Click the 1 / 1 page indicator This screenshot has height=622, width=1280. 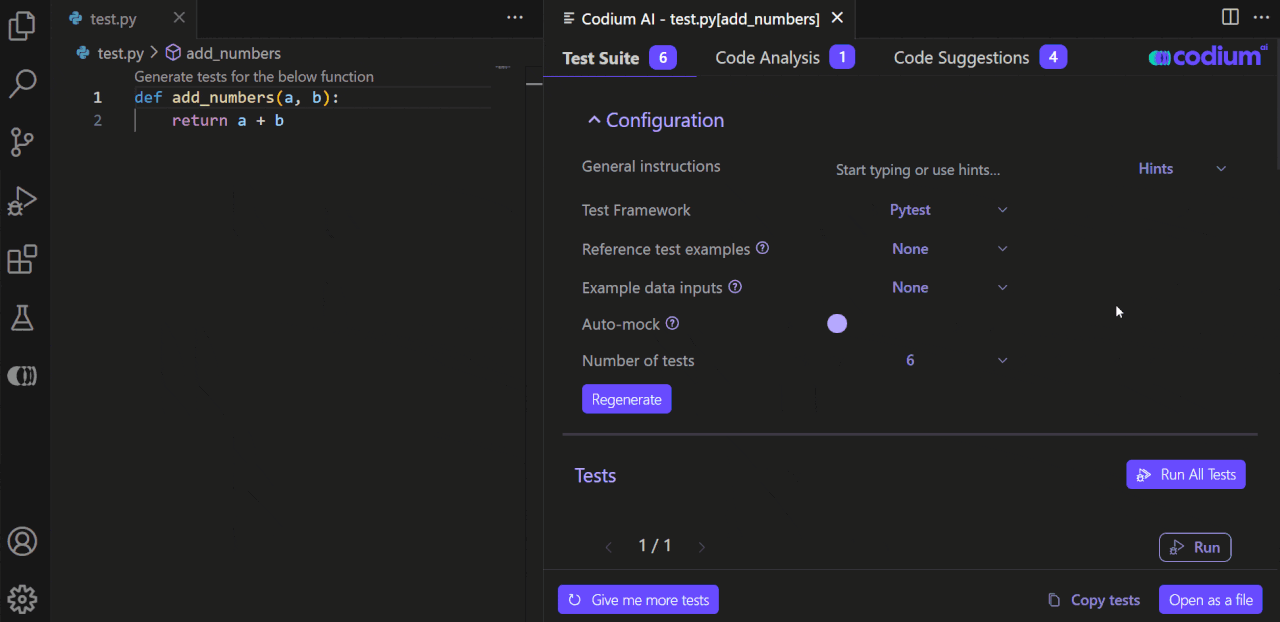(655, 546)
